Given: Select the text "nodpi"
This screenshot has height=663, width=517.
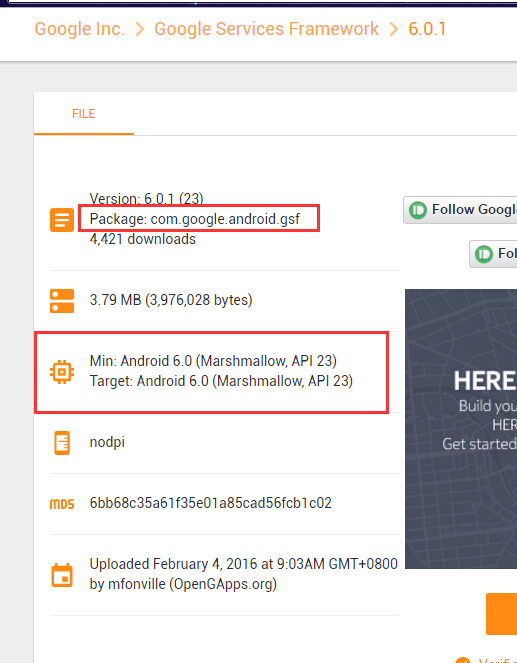Looking at the screenshot, I should click(107, 442).
